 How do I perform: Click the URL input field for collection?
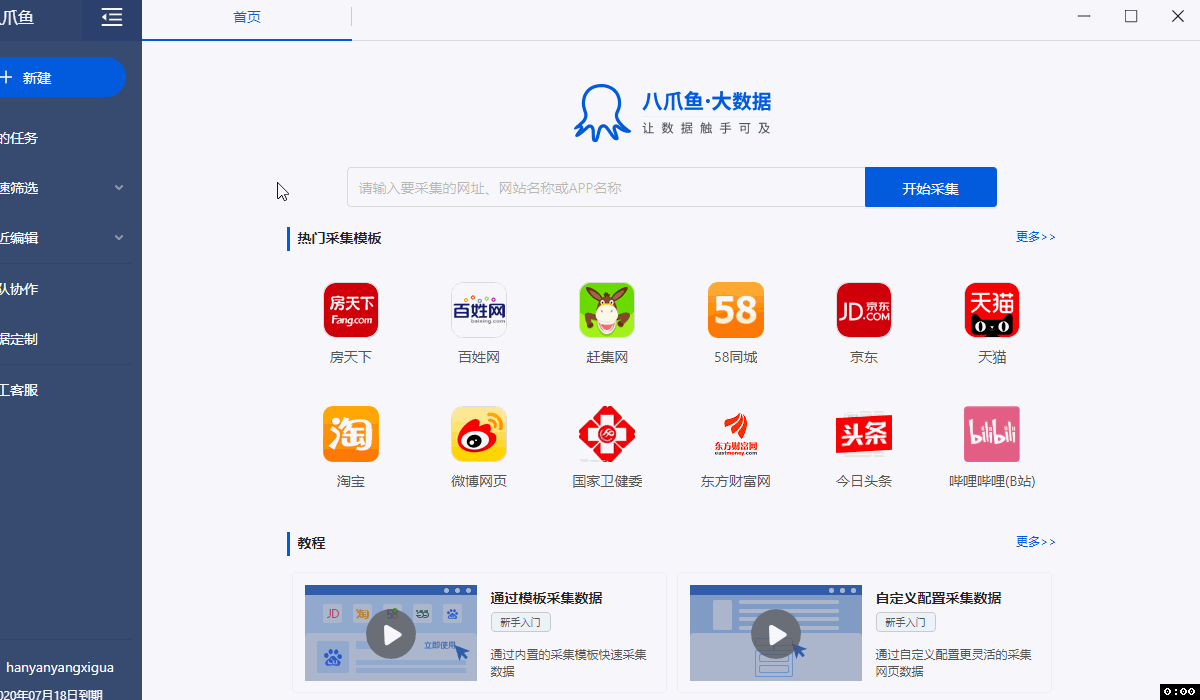(606, 187)
